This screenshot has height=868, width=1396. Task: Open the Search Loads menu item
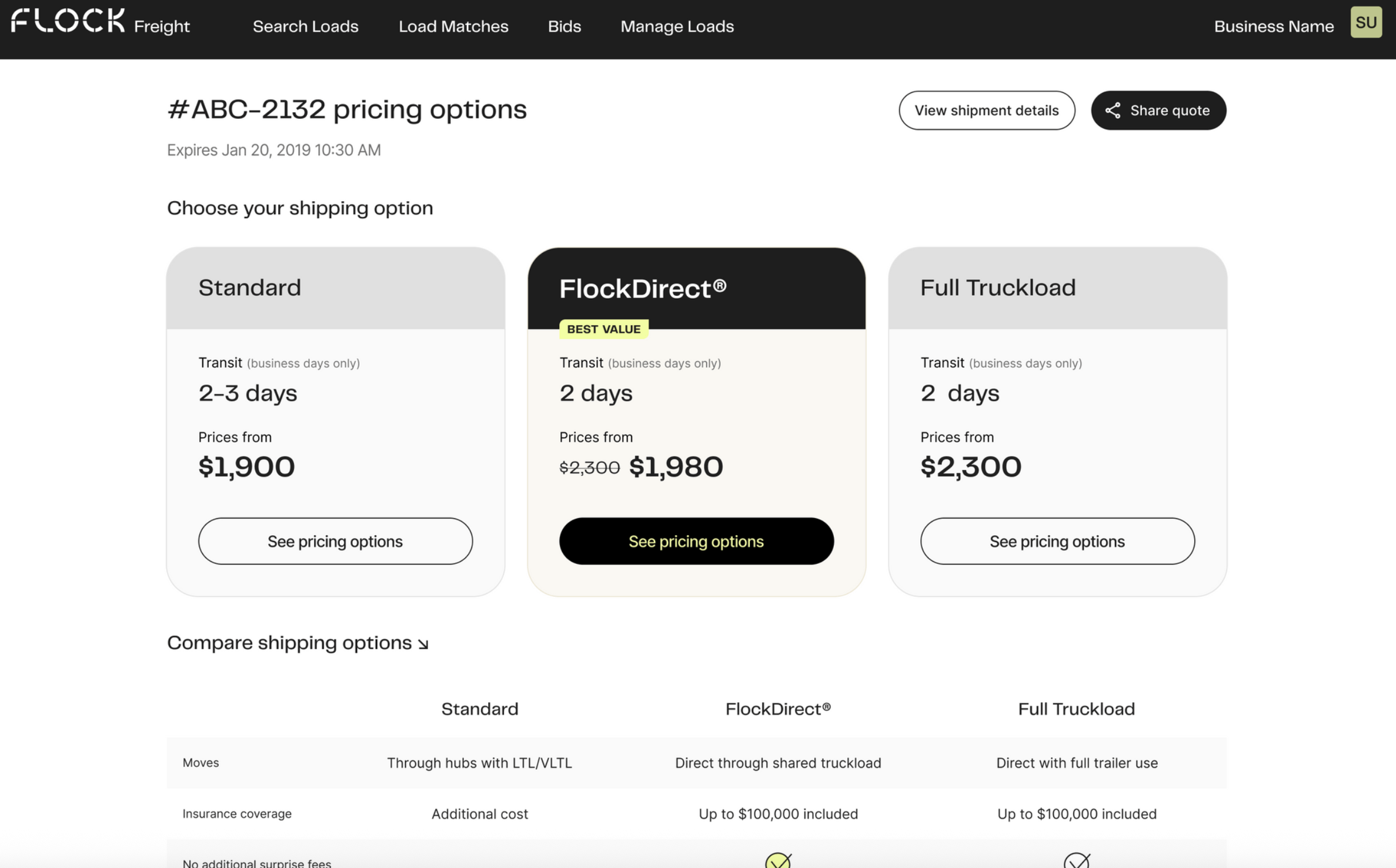tap(305, 26)
